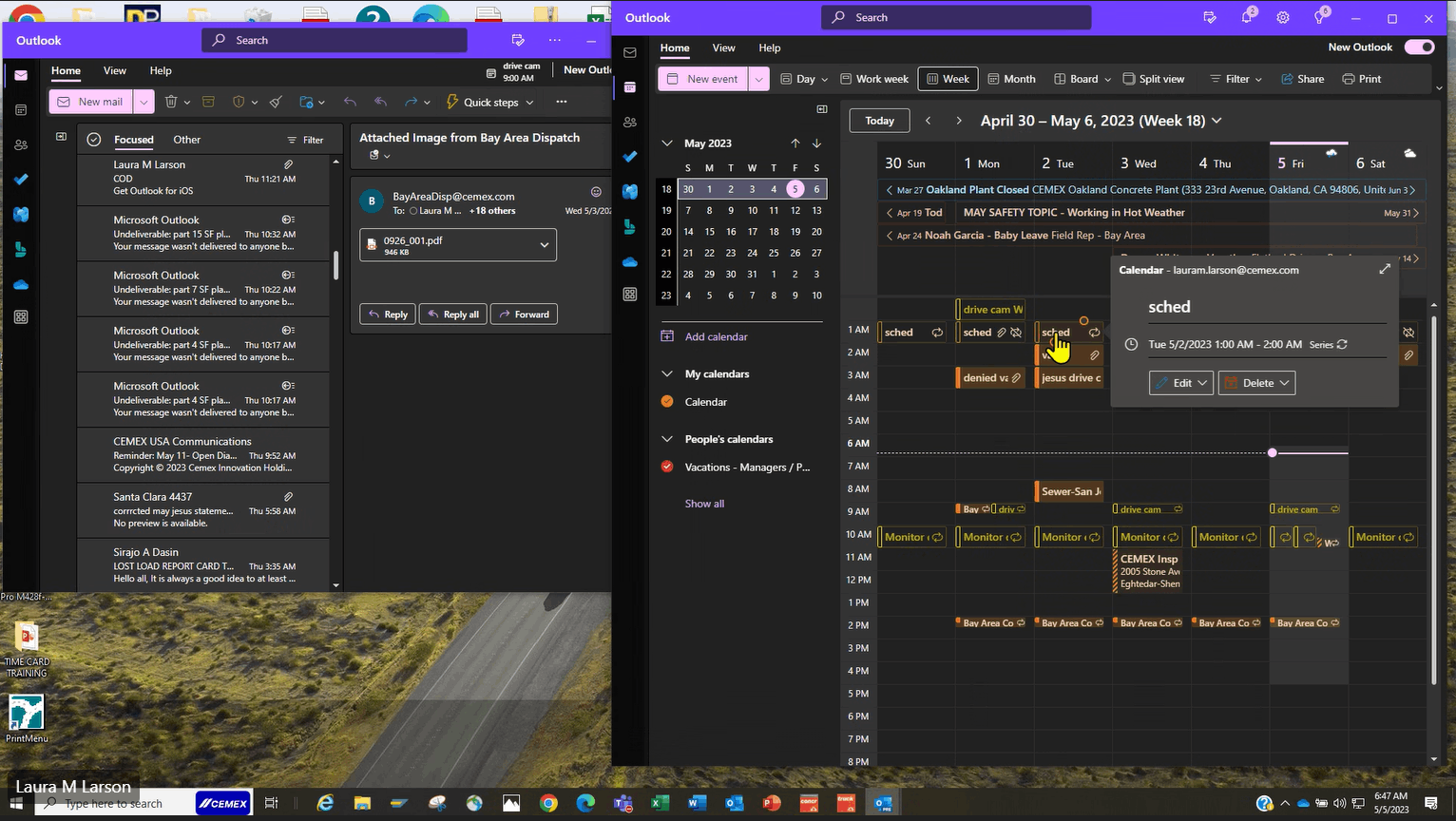
Task: Open Calendar icon in left mail window sidebar
Action: 21,110
